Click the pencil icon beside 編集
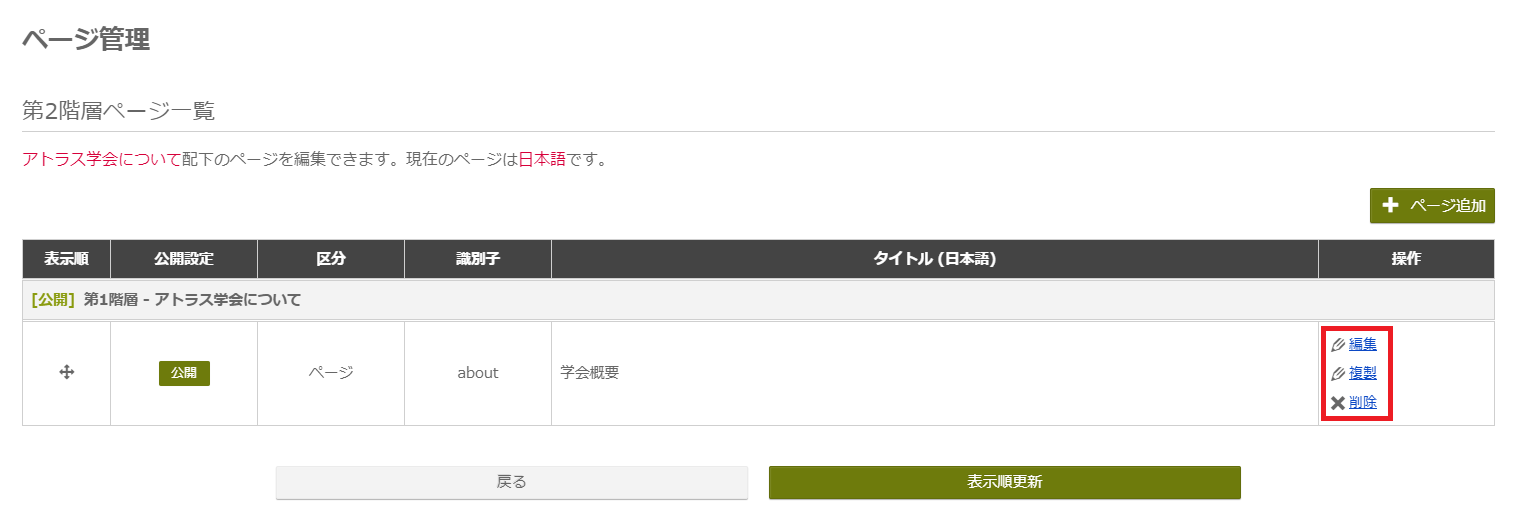Image resolution: width=1514 pixels, height=522 pixels. click(1338, 344)
